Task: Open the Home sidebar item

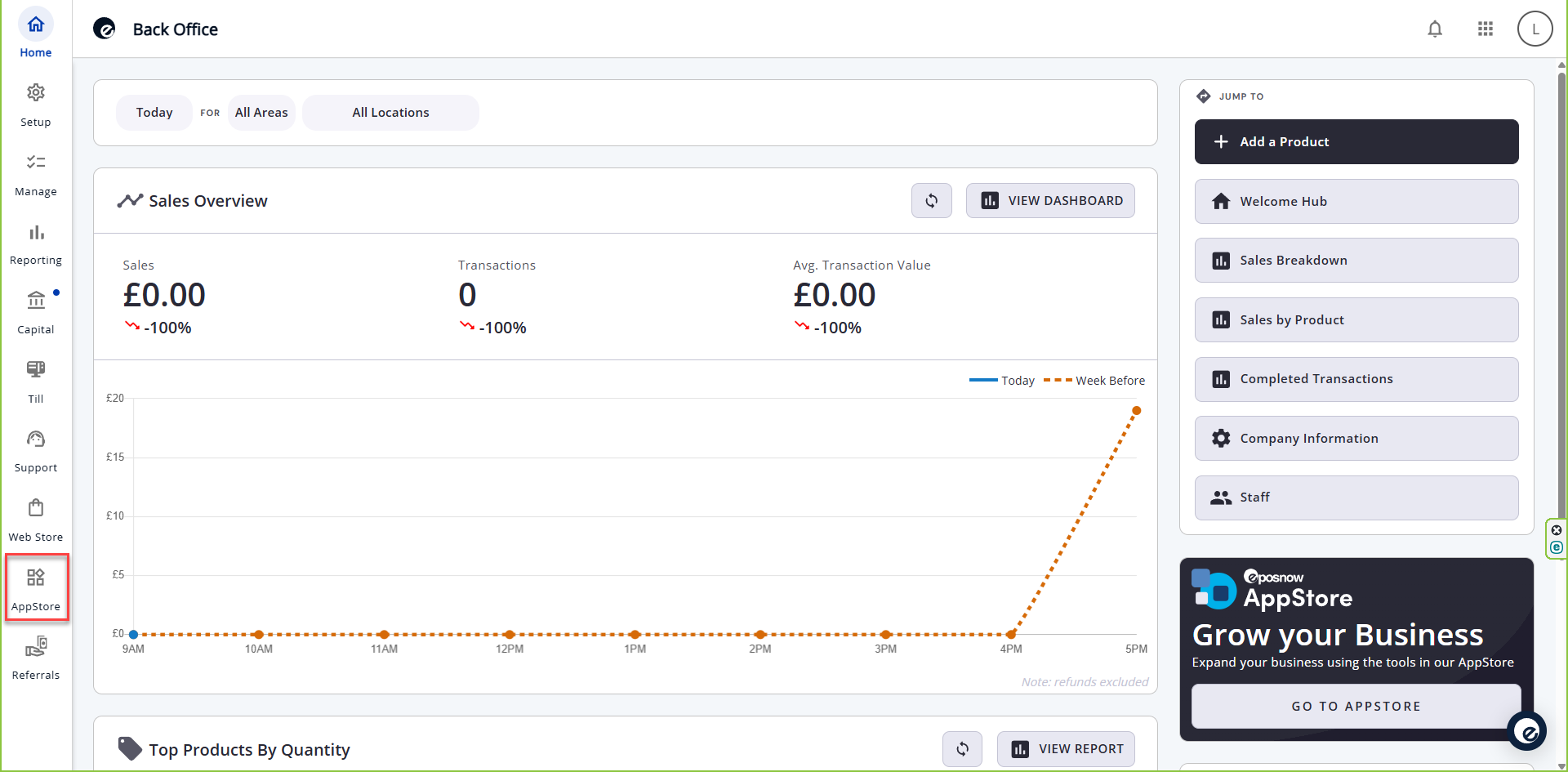Action: [x=36, y=34]
